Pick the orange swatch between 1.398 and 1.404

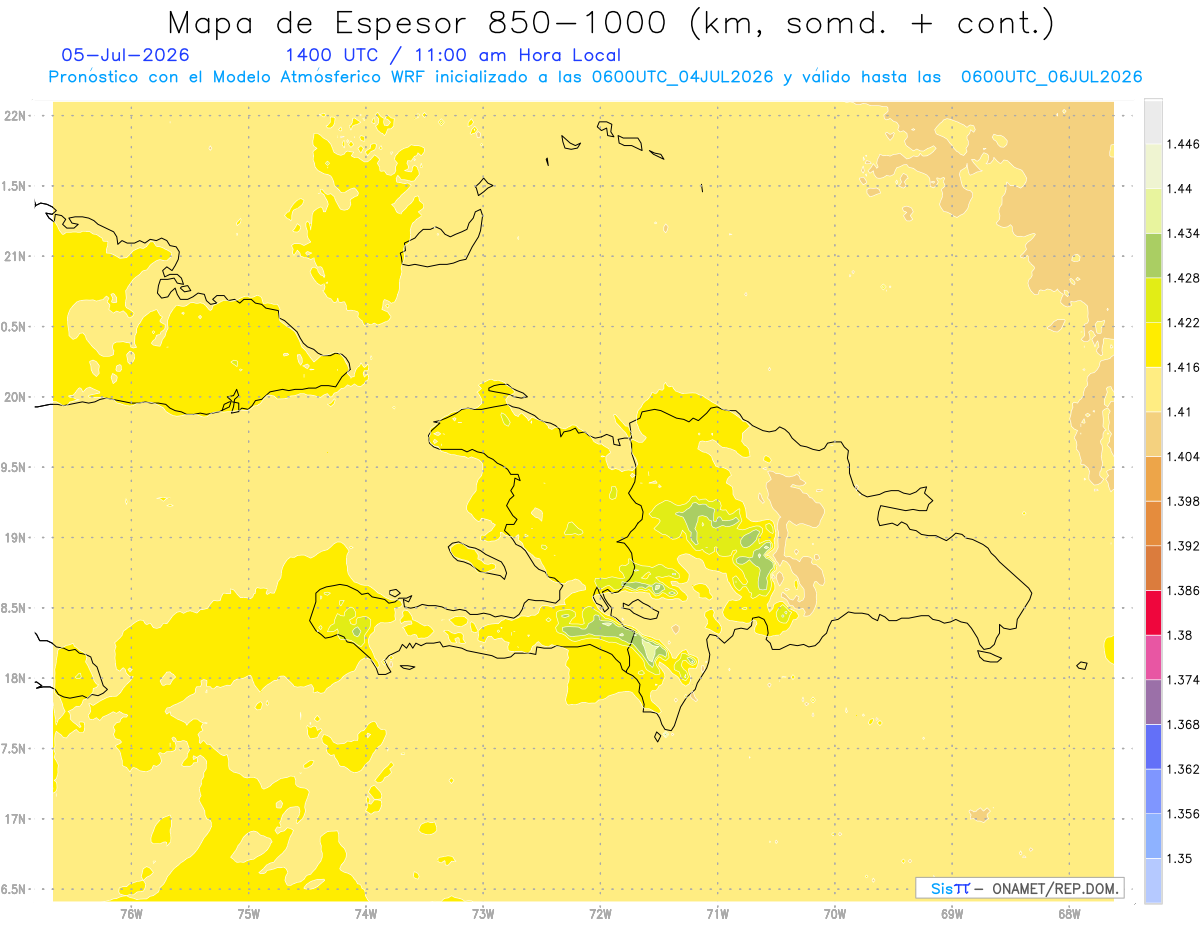1153,479
